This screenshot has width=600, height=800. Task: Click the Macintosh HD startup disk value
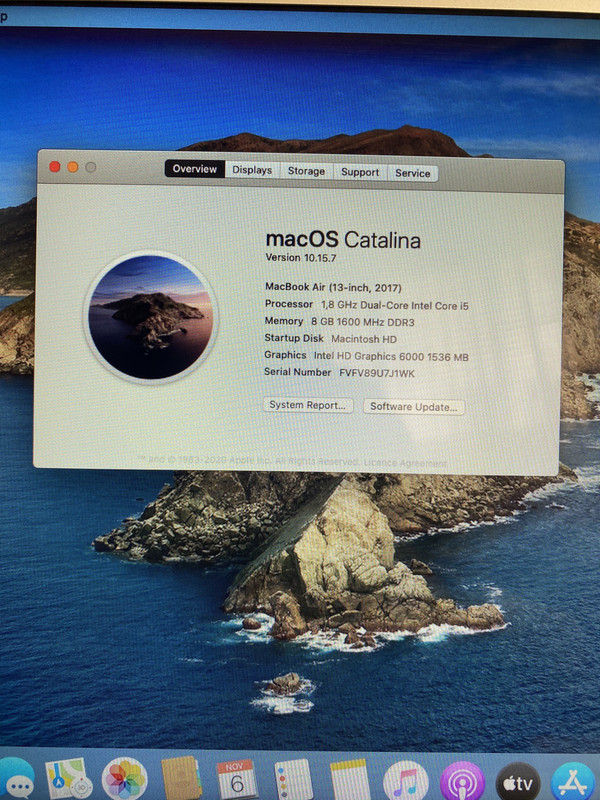pos(364,339)
